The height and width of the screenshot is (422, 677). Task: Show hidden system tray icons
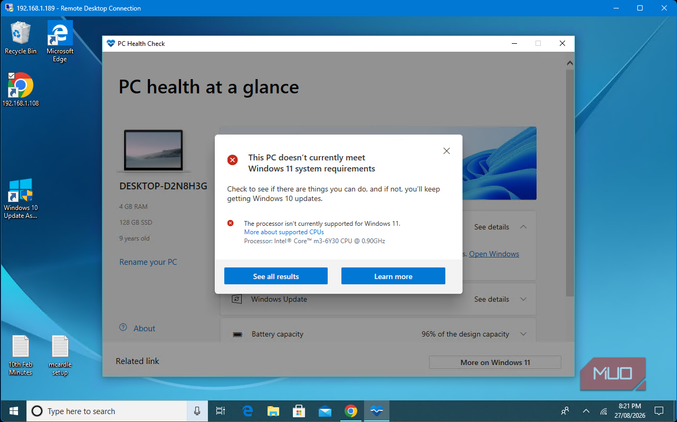[x=586, y=411]
